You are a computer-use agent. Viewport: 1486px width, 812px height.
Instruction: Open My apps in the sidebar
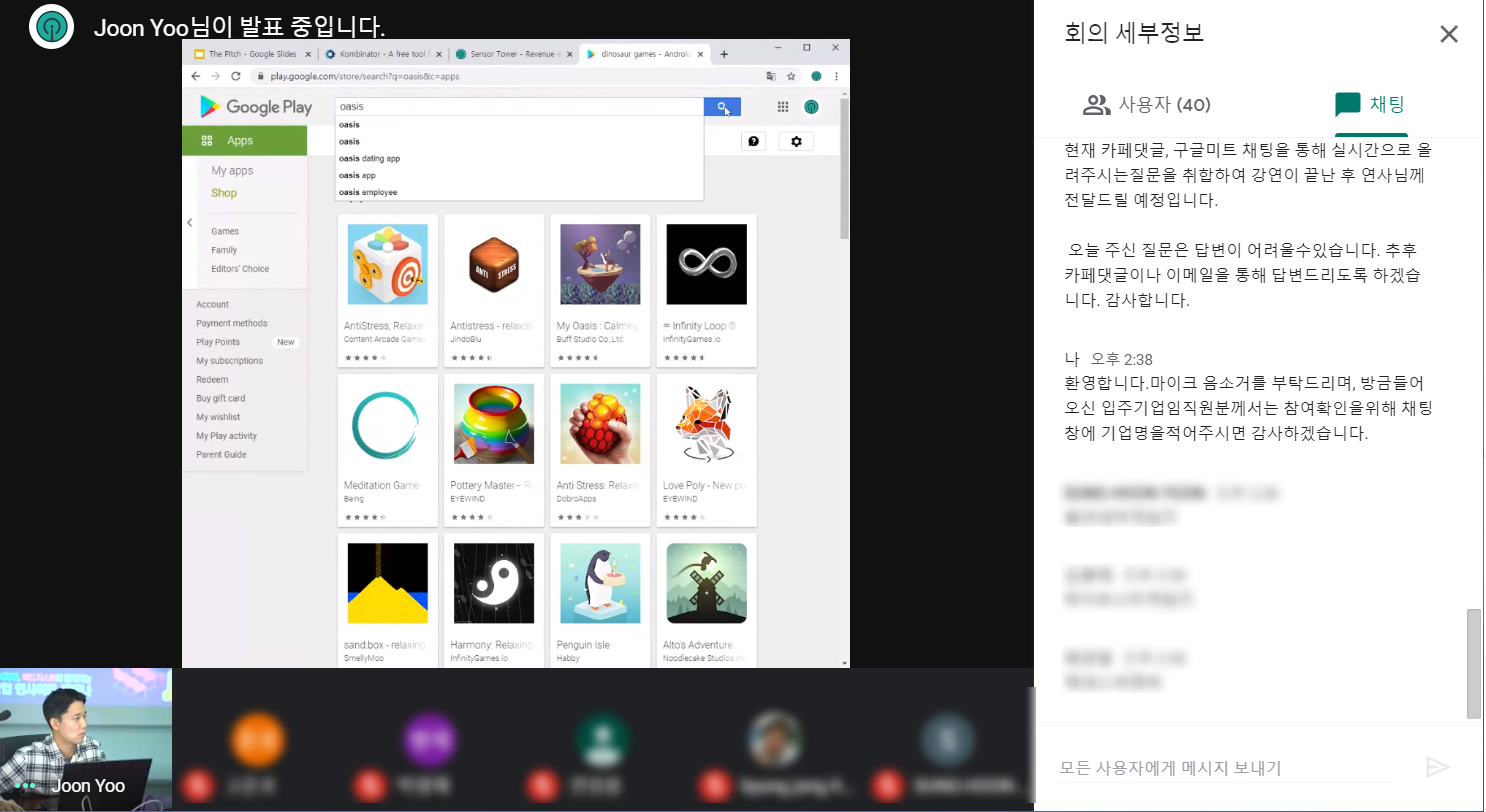pos(232,171)
